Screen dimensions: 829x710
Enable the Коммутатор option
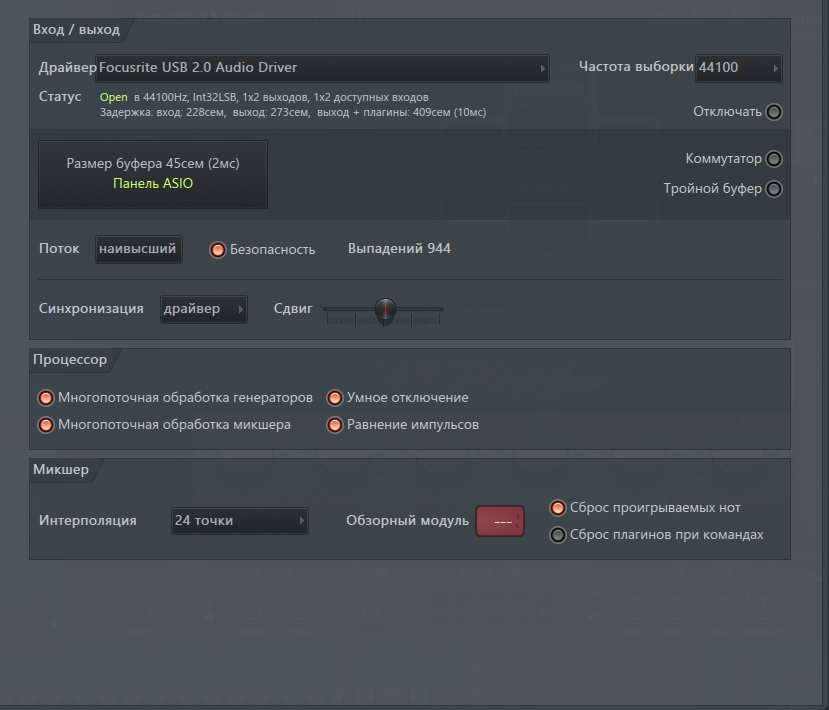tap(773, 159)
